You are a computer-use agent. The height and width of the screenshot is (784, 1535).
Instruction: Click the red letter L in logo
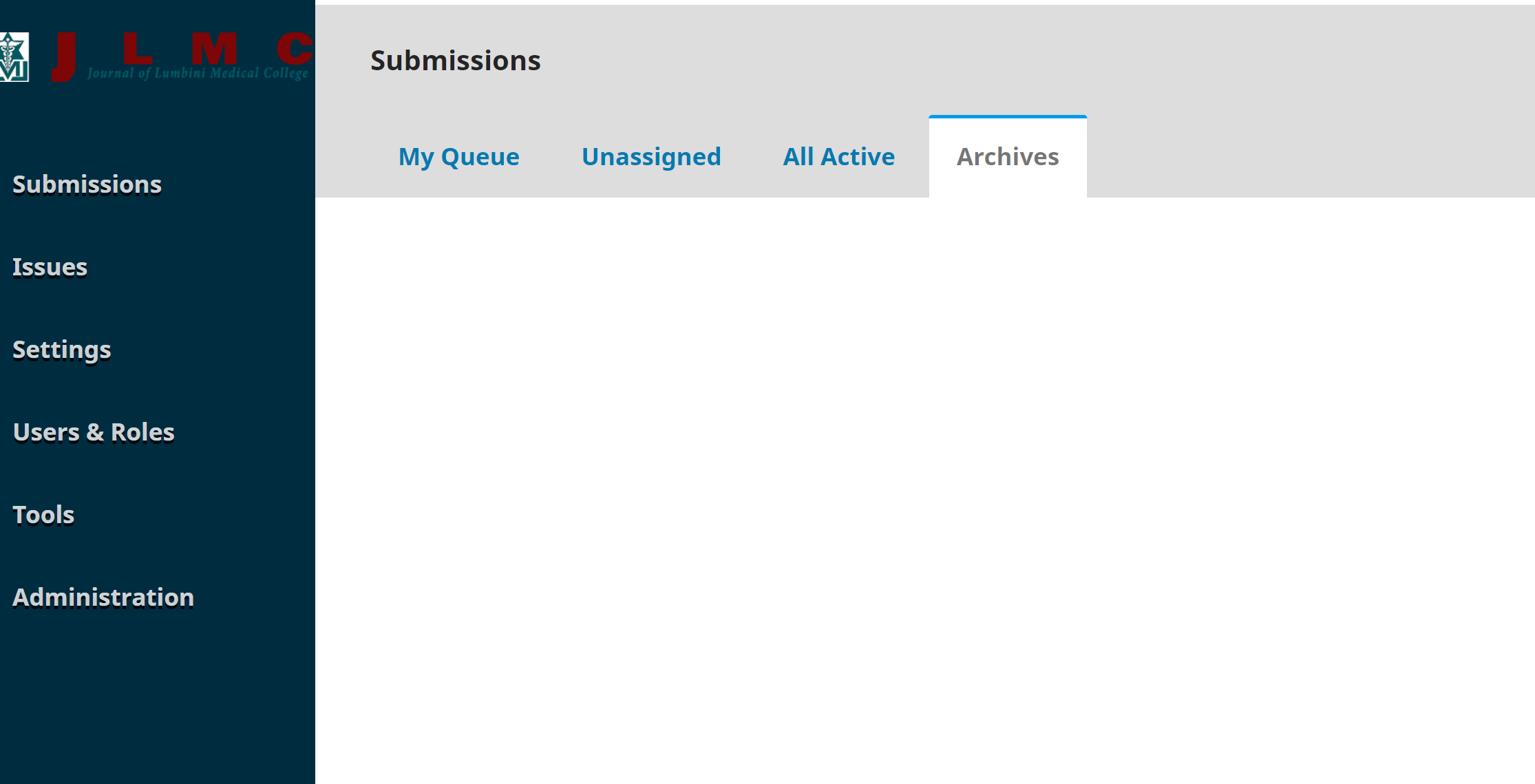[137, 48]
